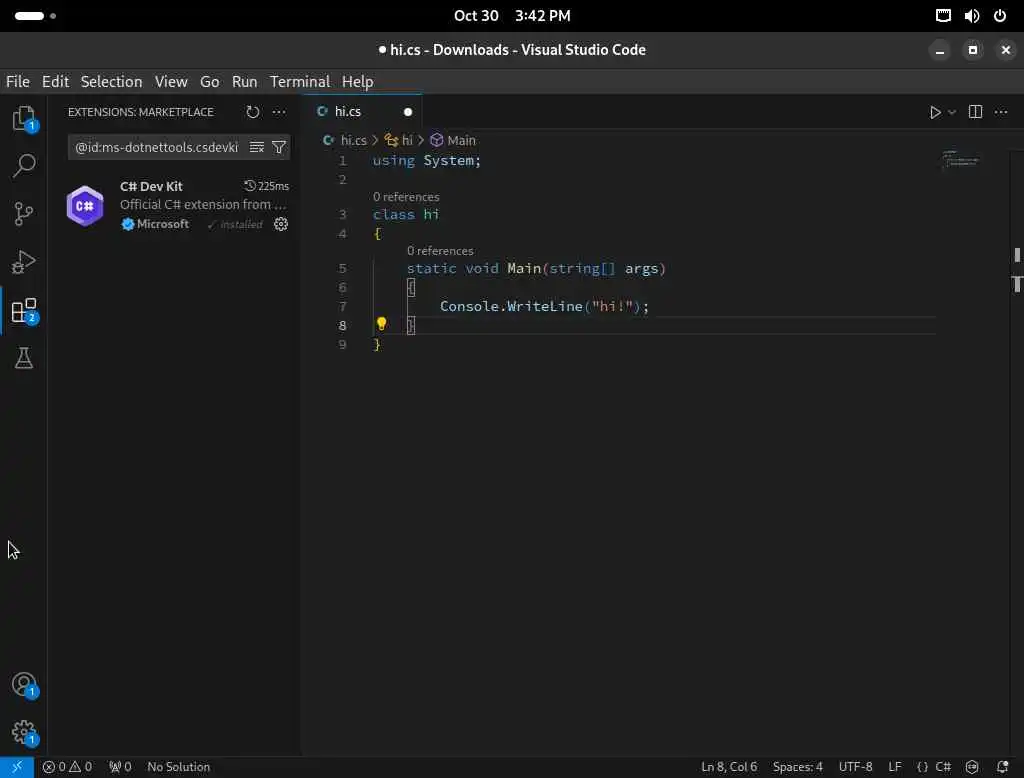Open the C# Dev Kit manage gear menu
This screenshot has height=778, width=1024.
[x=281, y=224]
